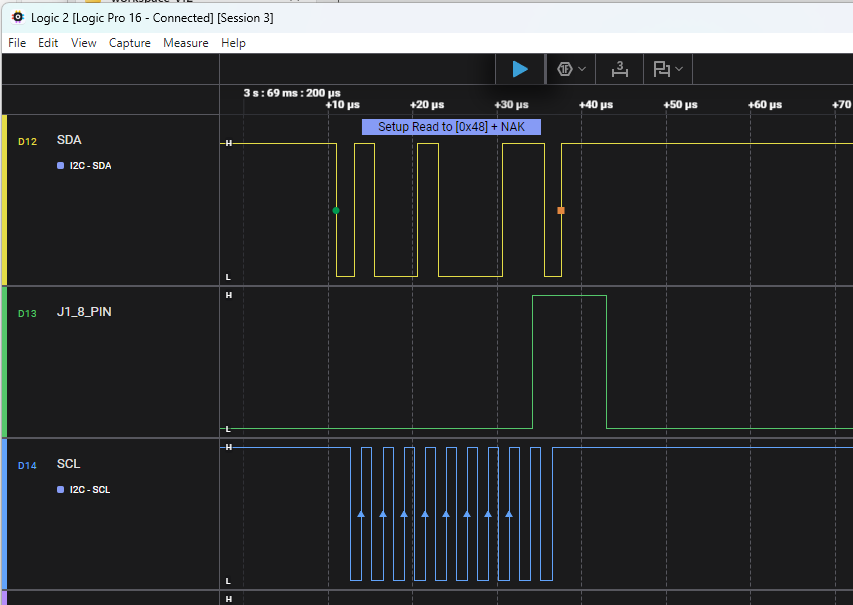Expand the trigger mode dropdown arrow
This screenshot has width=853, height=605.
pyautogui.click(x=582, y=69)
